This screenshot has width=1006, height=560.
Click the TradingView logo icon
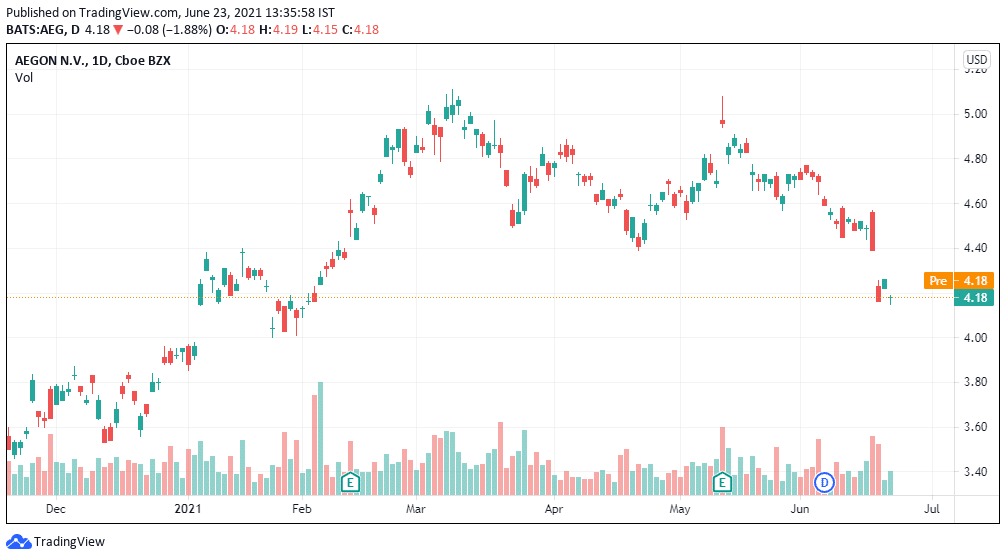coord(19,542)
